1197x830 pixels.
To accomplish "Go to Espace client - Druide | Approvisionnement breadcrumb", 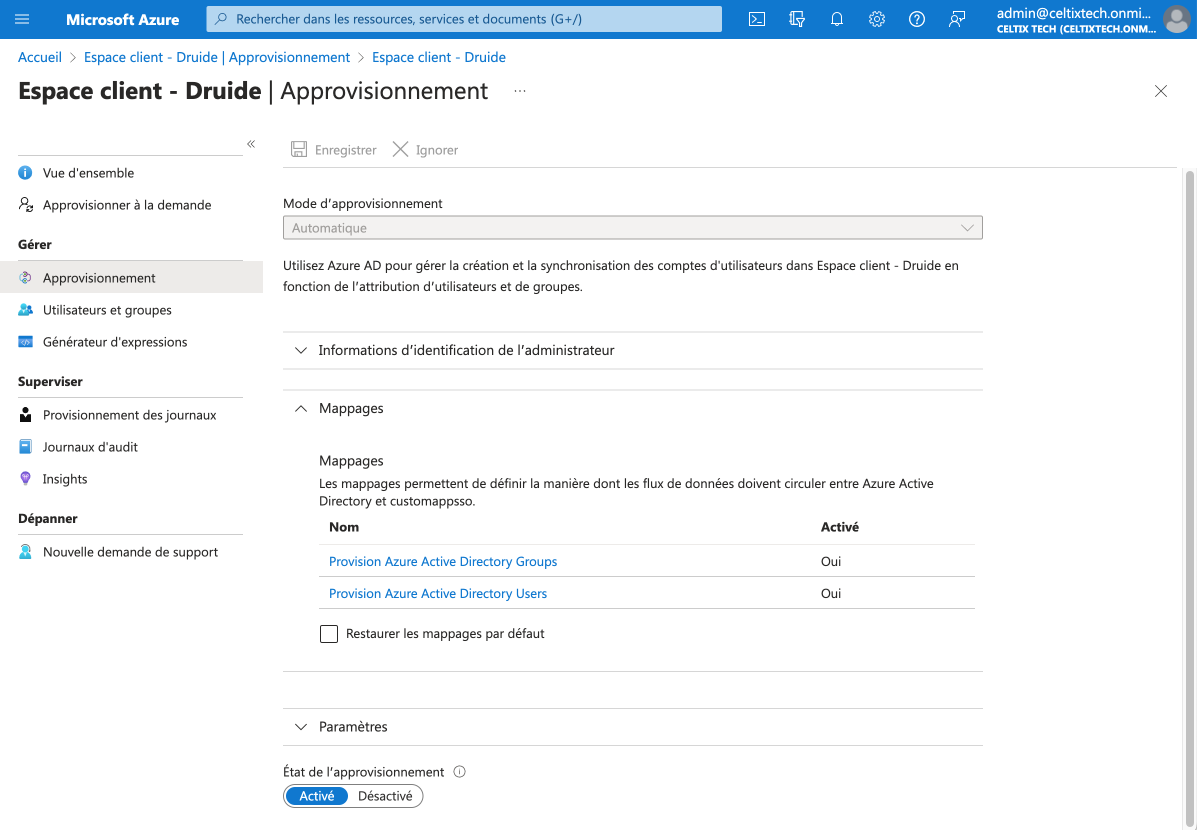I will point(217,57).
